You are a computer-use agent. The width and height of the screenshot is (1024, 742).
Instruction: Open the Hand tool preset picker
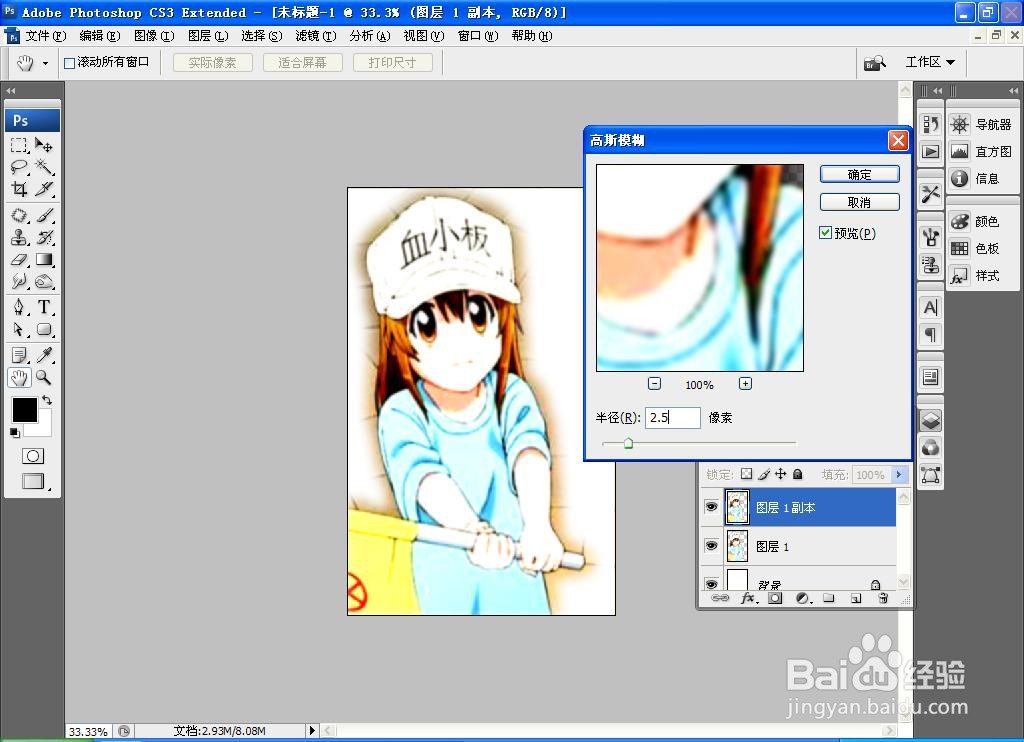tap(45, 63)
